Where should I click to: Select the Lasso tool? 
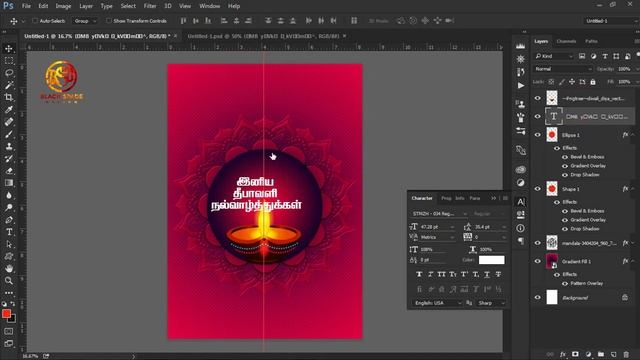pyautogui.click(x=9, y=73)
